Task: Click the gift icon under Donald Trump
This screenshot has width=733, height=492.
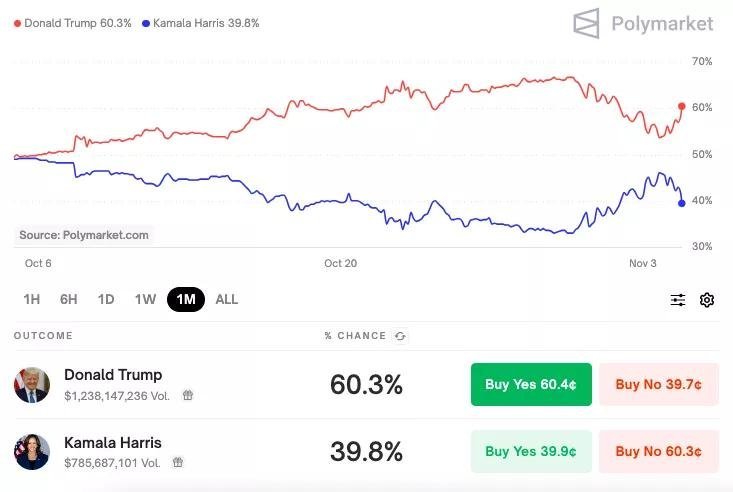Action: [188, 395]
